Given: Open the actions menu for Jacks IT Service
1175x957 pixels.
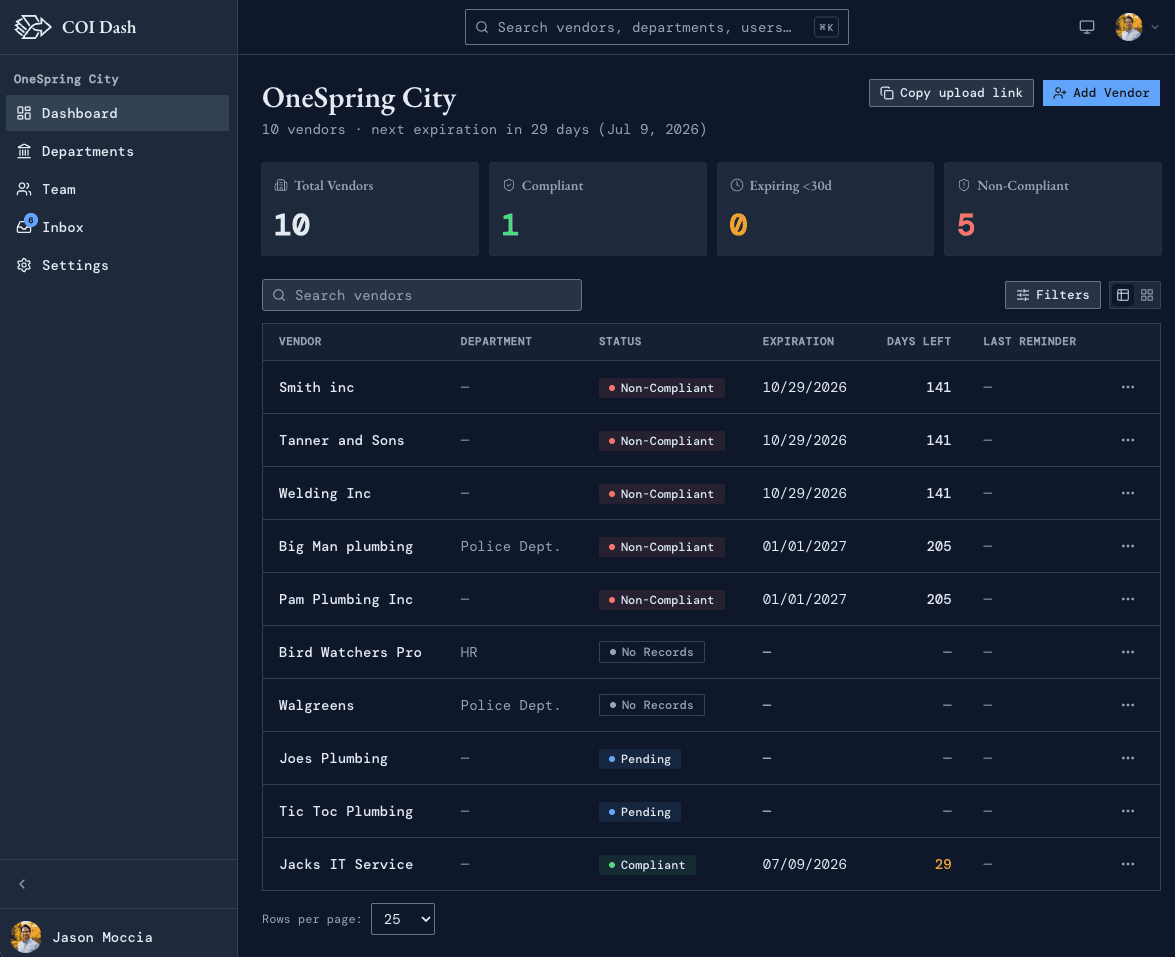Looking at the screenshot, I should (x=1128, y=864).
